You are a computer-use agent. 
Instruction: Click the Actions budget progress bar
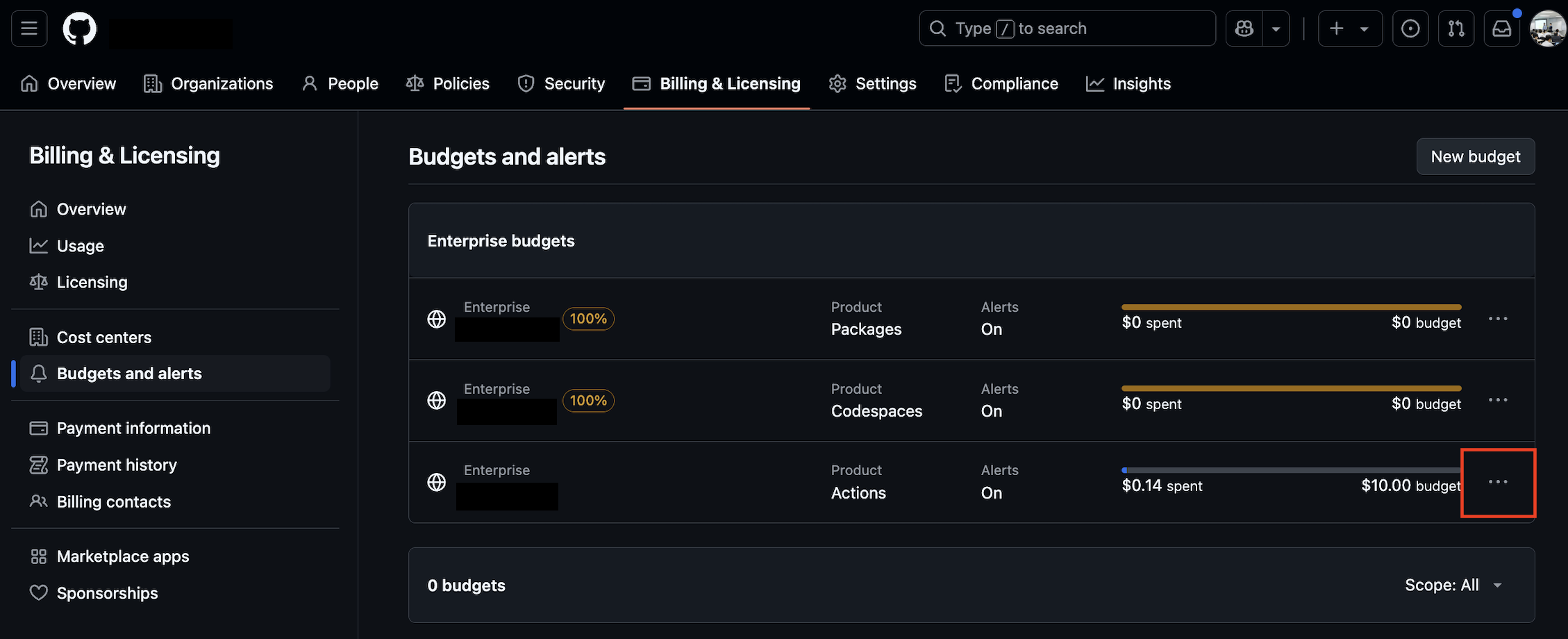pos(1292,470)
